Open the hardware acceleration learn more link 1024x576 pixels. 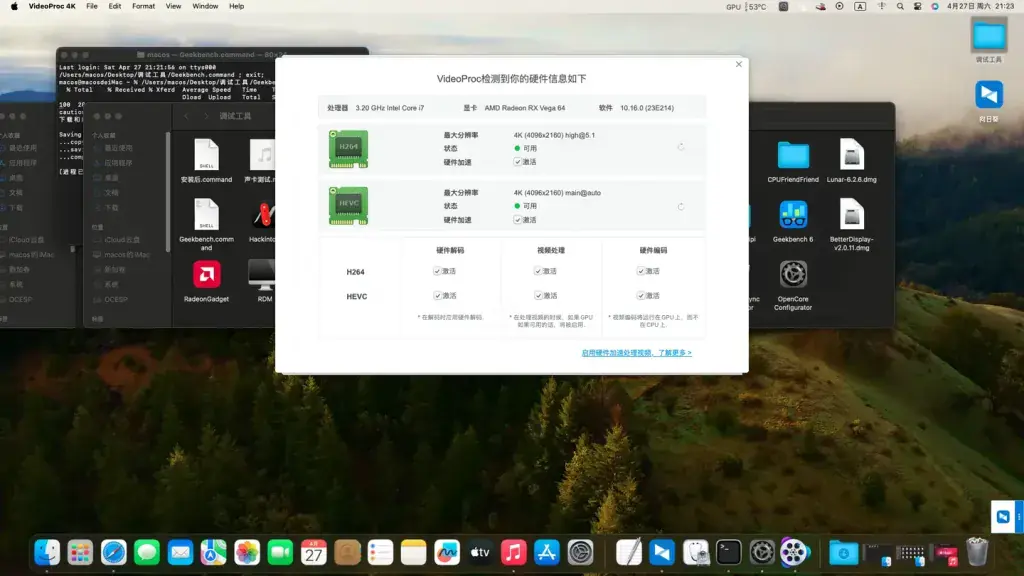point(636,353)
